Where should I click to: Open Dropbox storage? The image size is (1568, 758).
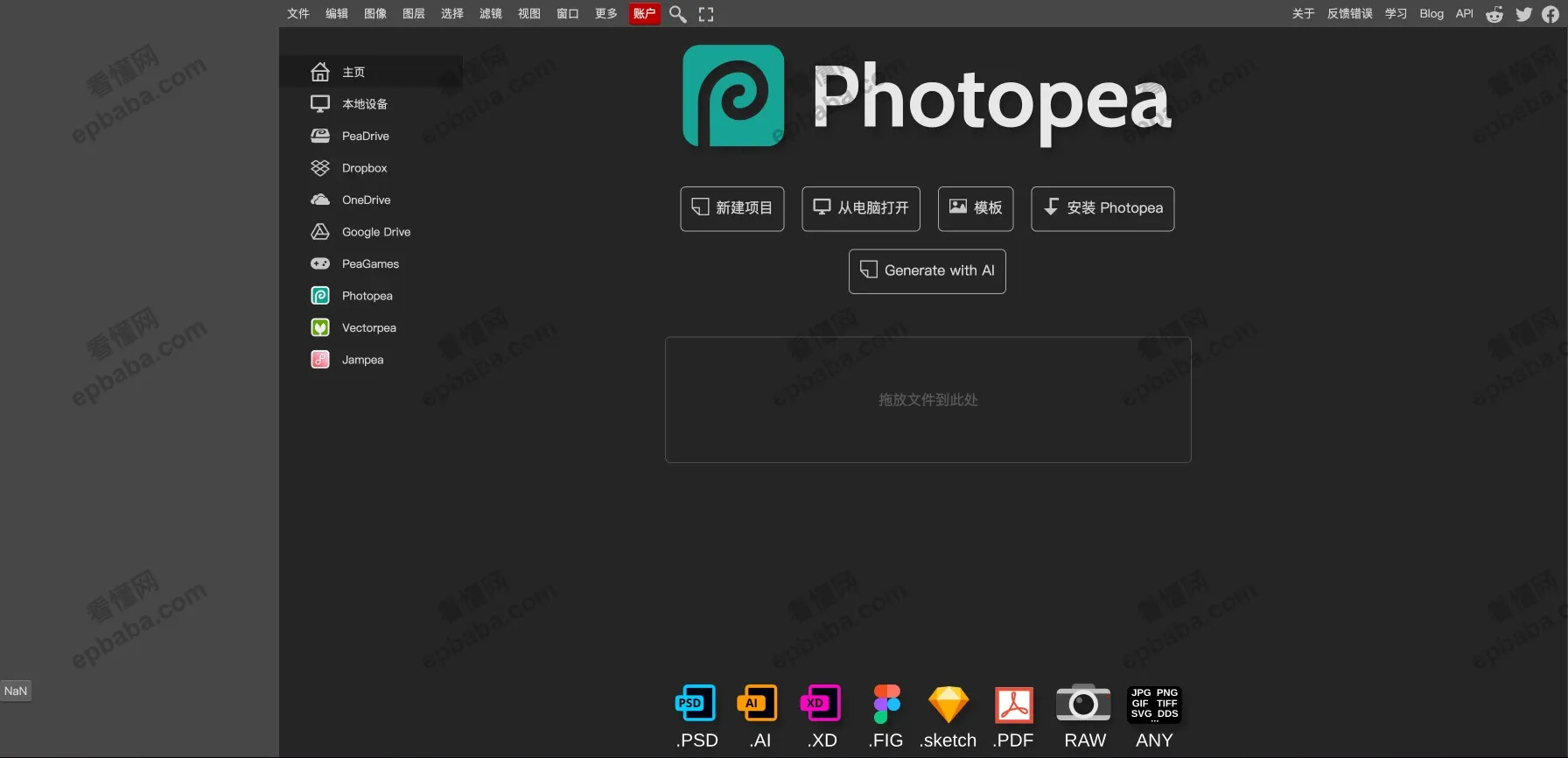(371, 168)
